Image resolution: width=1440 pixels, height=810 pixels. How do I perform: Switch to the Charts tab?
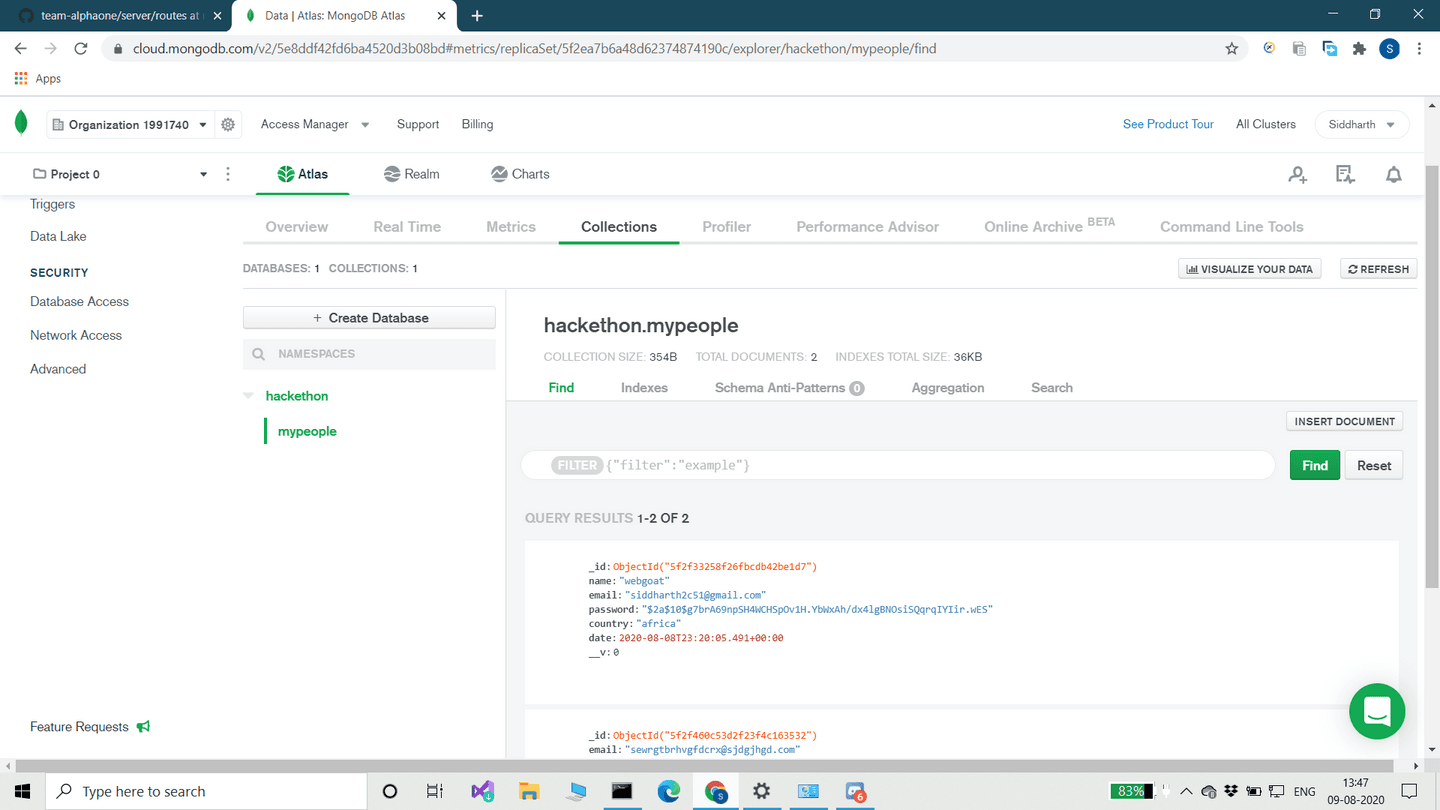coord(520,174)
